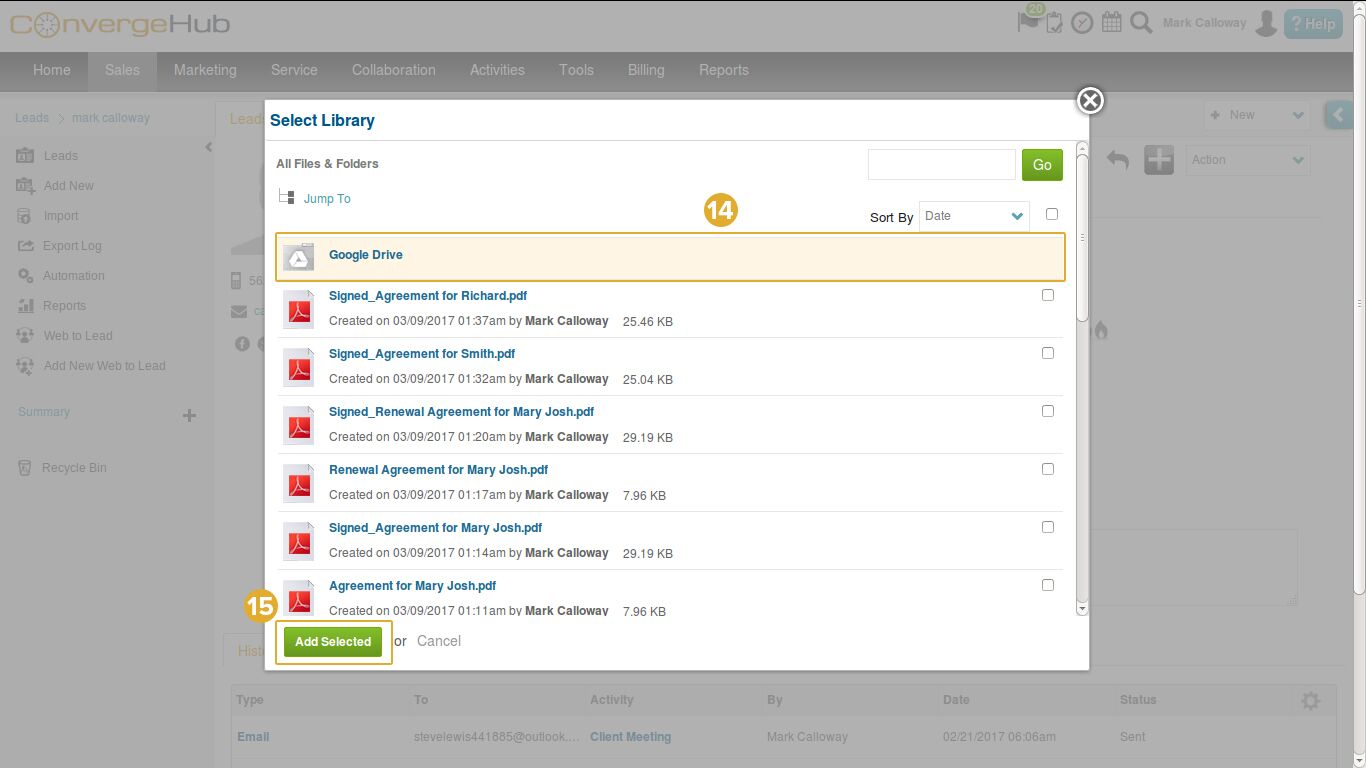Open the search magnifier icon in header
The image size is (1366, 768).
coord(1141,22)
